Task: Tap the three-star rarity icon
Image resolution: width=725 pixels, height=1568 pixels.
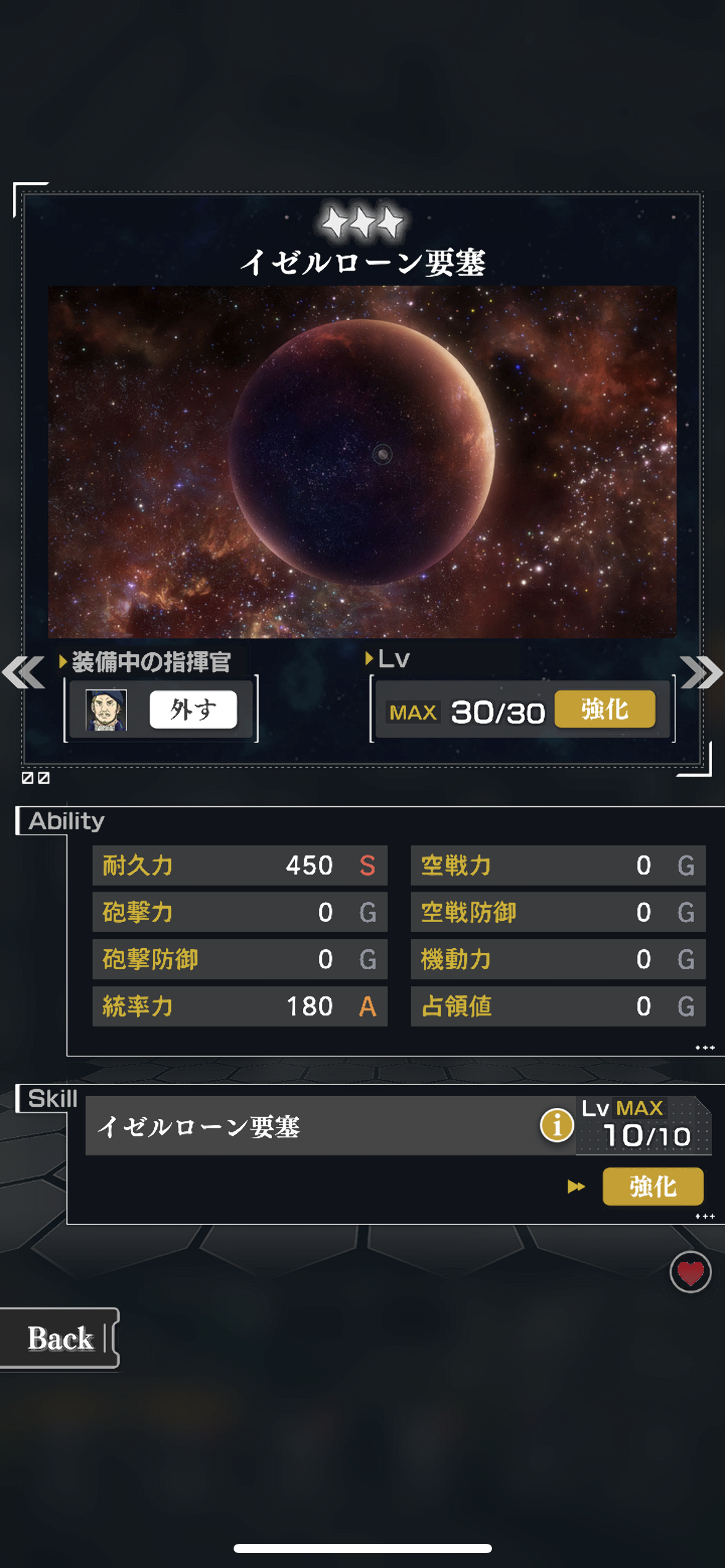Action: (x=362, y=222)
